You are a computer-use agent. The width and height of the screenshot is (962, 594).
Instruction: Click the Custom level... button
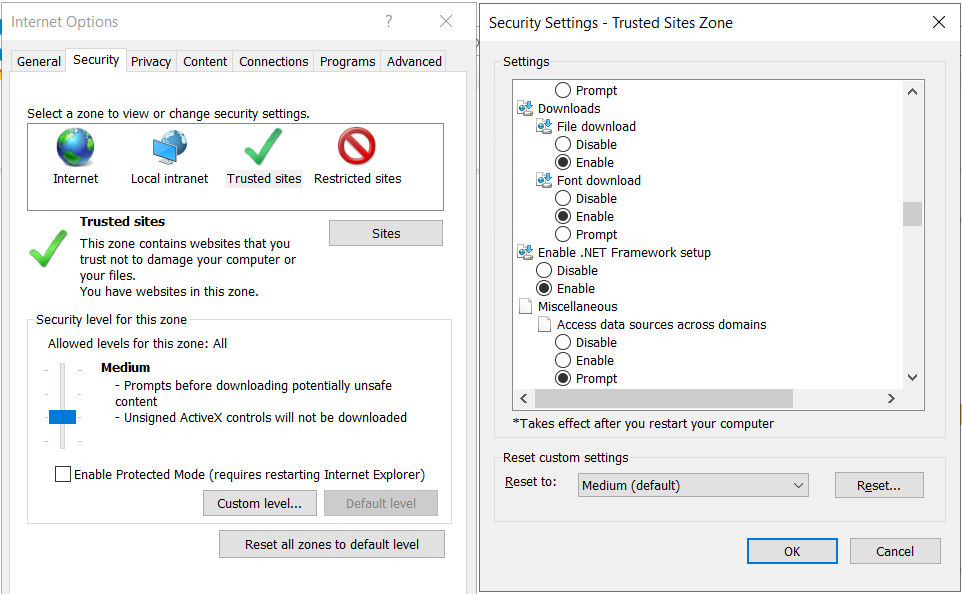pyautogui.click(x=260, y=504)
